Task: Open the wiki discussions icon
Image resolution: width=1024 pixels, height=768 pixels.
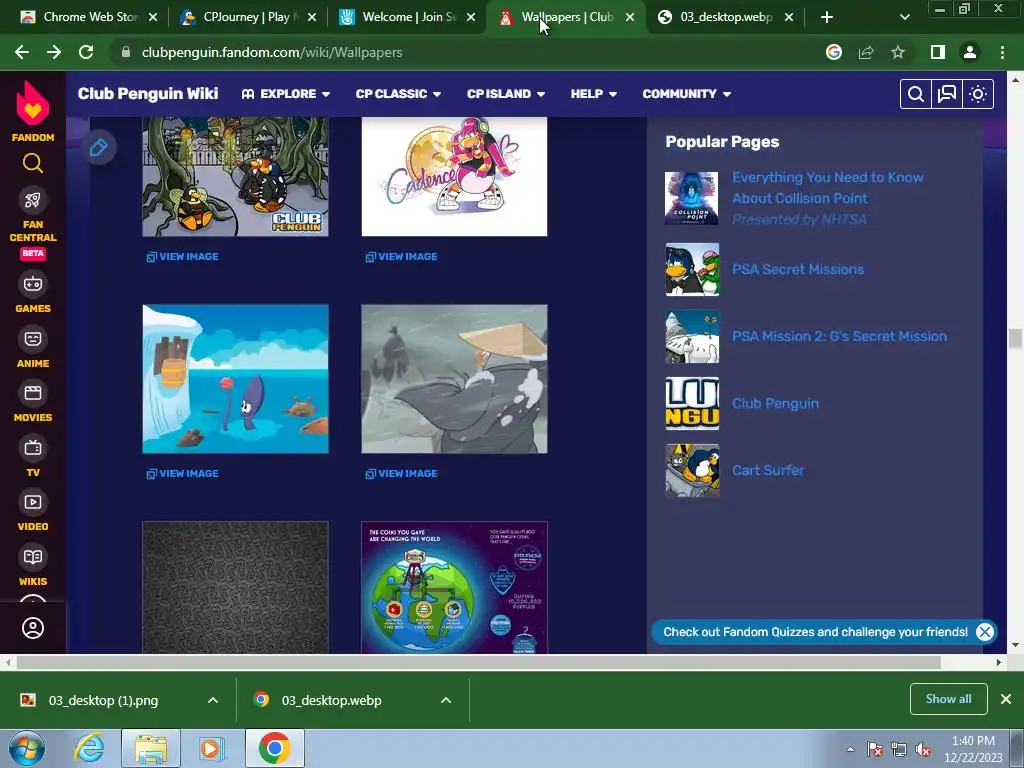Action: [947, 94]
